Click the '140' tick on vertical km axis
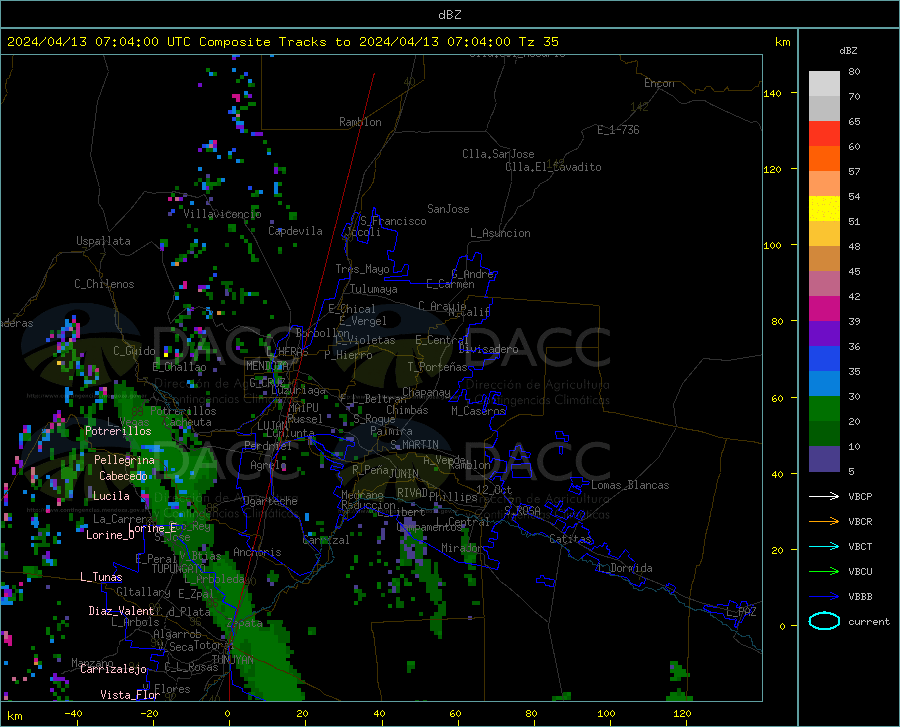 pos(772,93)
